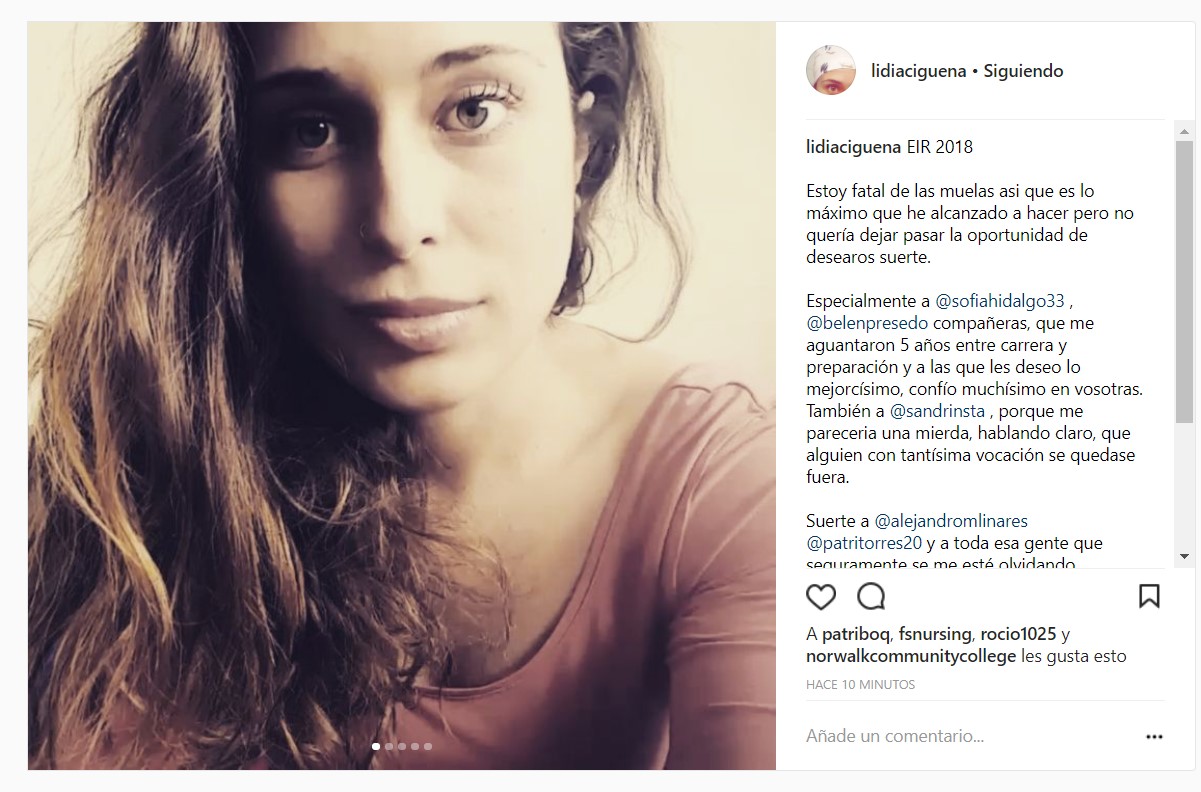Toggle the Siguiendo follow status
Viewport: 1201px width, 792px height.
click(1023, 71)
